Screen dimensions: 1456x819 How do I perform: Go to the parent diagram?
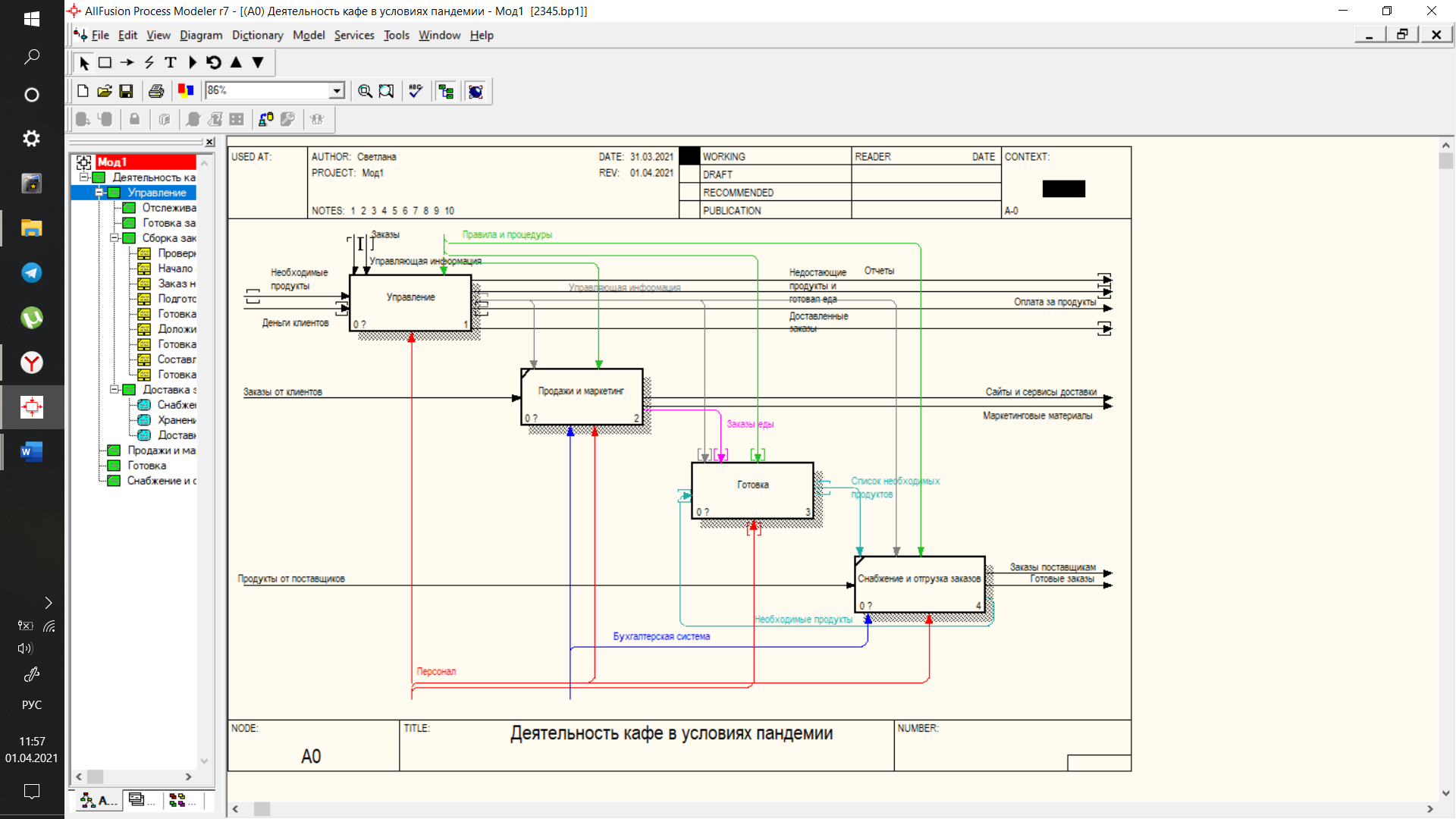pyautogui.click(x=236, y=63)
